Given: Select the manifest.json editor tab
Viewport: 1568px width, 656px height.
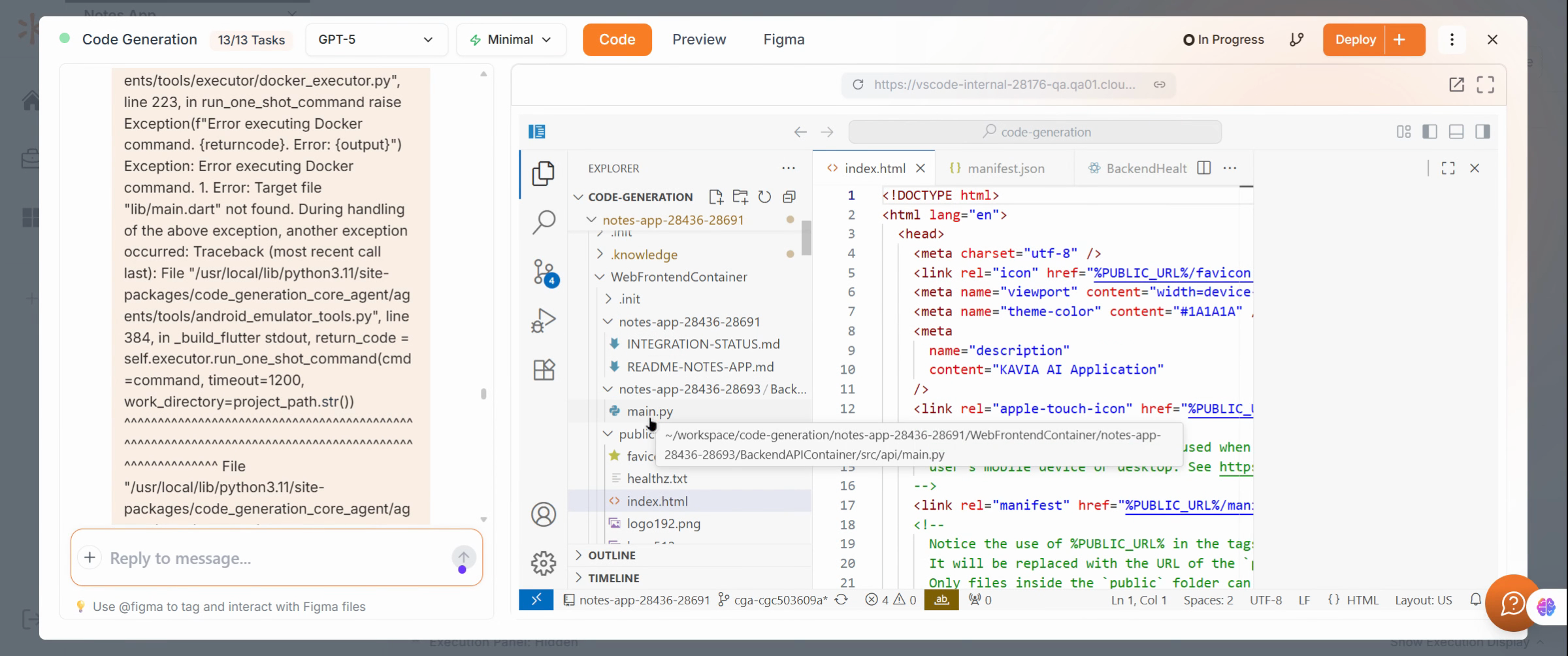Looking at the screenshot, I should pos(1005,168).
